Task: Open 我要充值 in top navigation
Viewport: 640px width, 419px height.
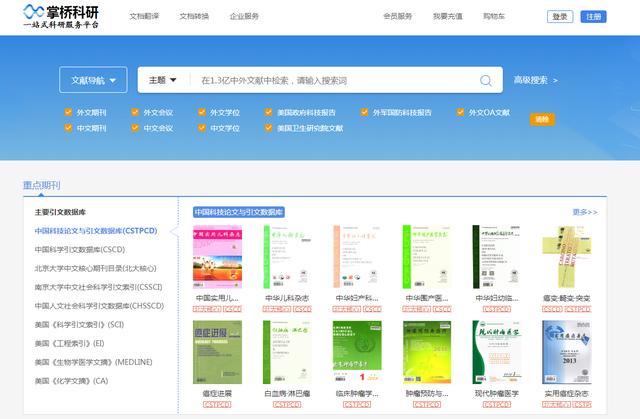Action: 448,16
